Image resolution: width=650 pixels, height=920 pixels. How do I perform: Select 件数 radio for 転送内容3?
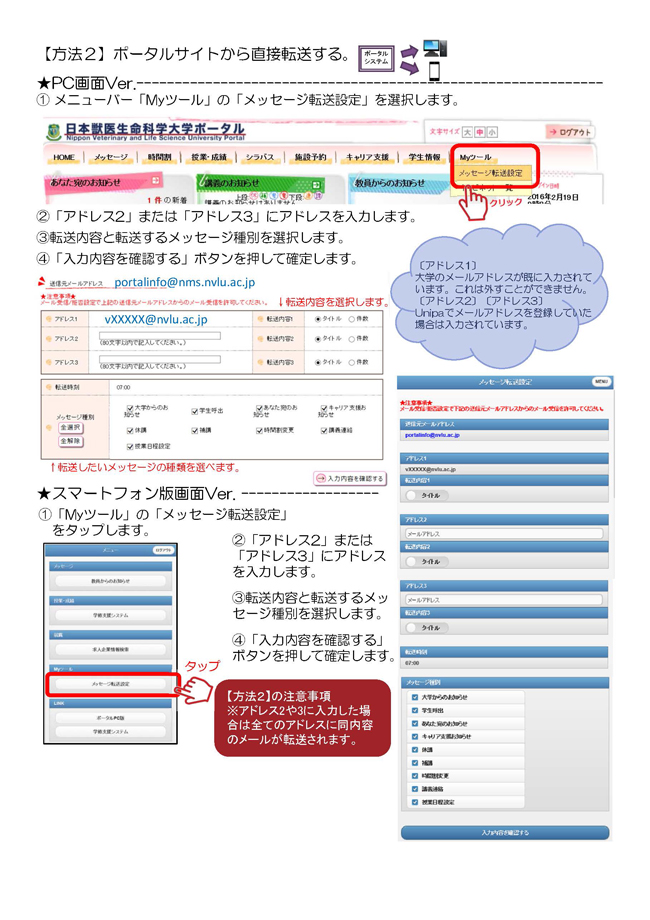pyautogui.click(x=351, y=362)
